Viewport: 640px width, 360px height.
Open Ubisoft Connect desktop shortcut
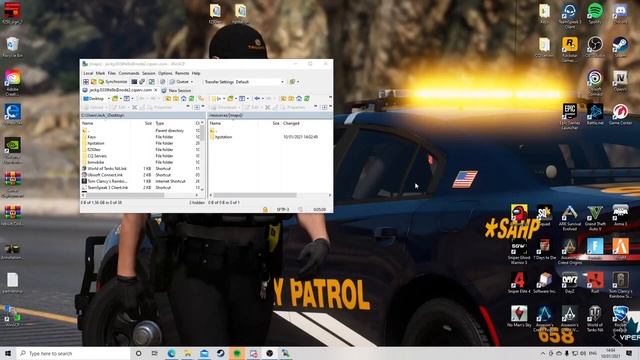(x=595, y=82)
